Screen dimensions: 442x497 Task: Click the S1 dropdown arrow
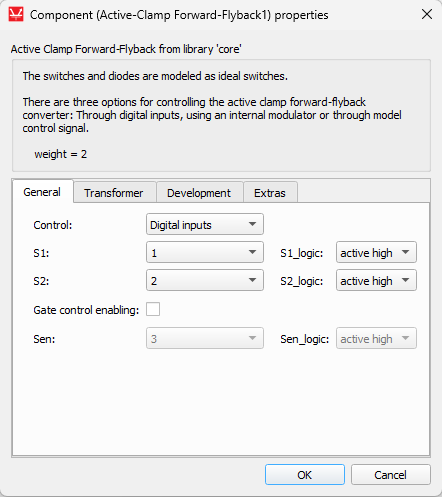[x=252, y=252]
